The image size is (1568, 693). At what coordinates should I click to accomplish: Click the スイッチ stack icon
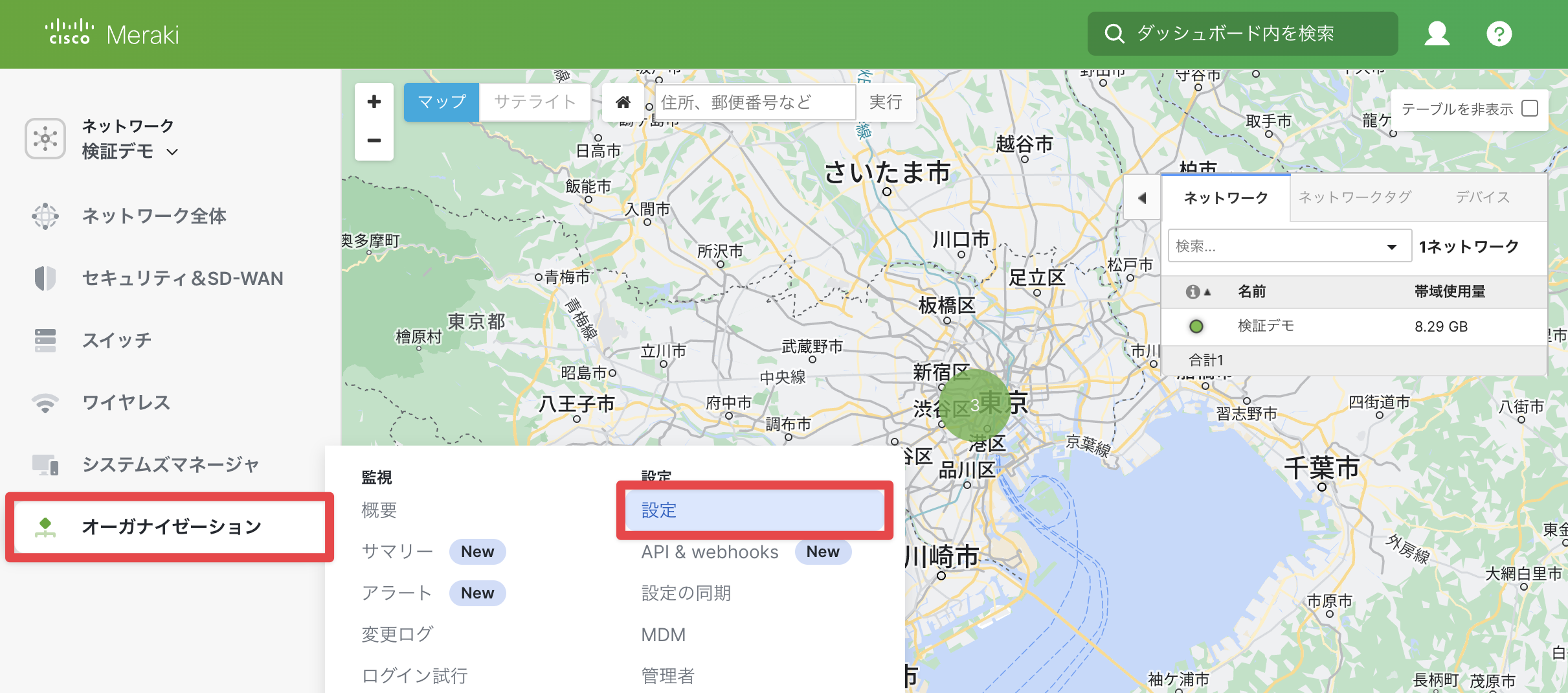pos(45,340)
